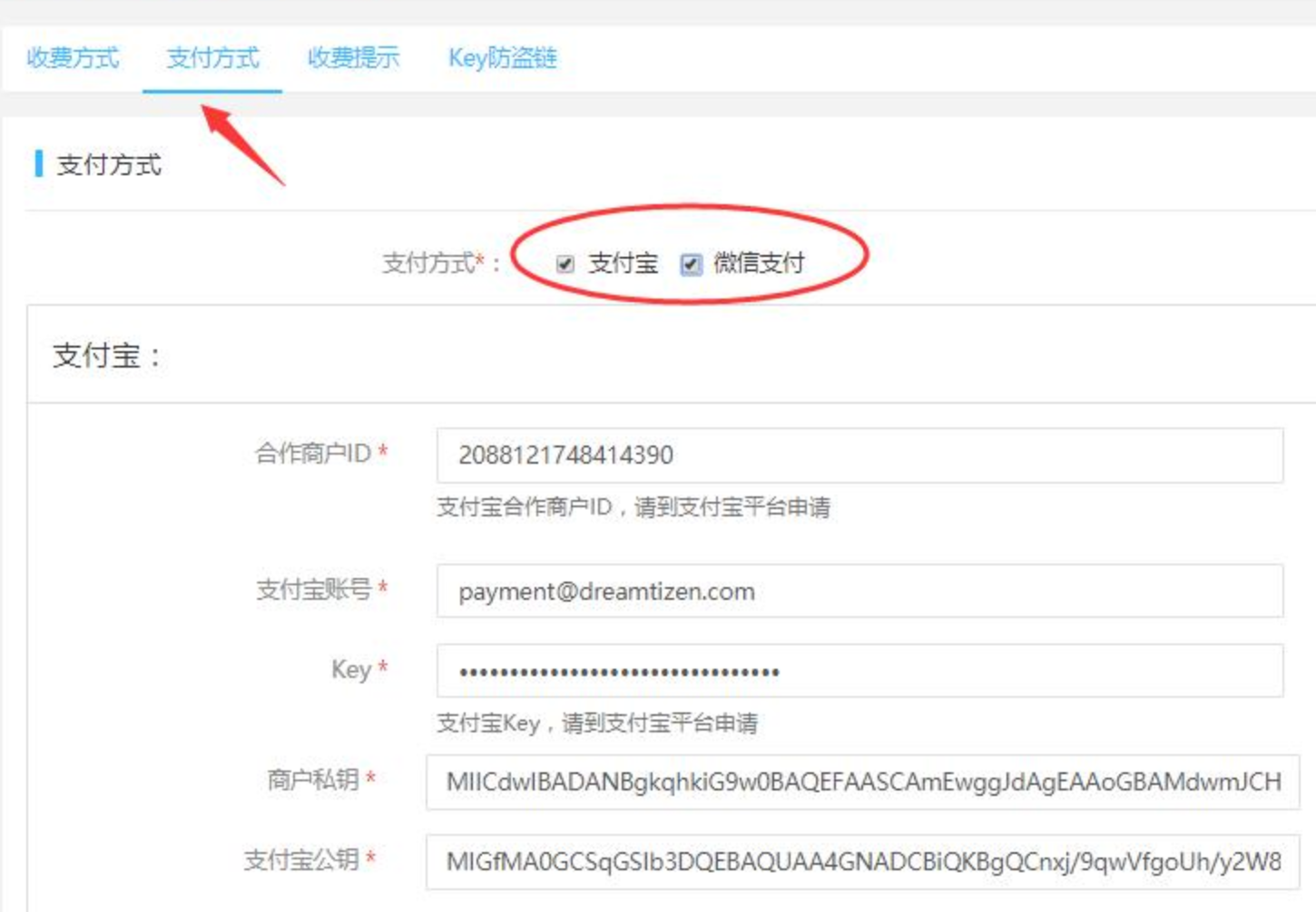The width and height of the screenshot is (1316, 912).
Task: Click the 支付宝合作商户ID hint text
Action: pyautogui.click(x=633, y=507)
